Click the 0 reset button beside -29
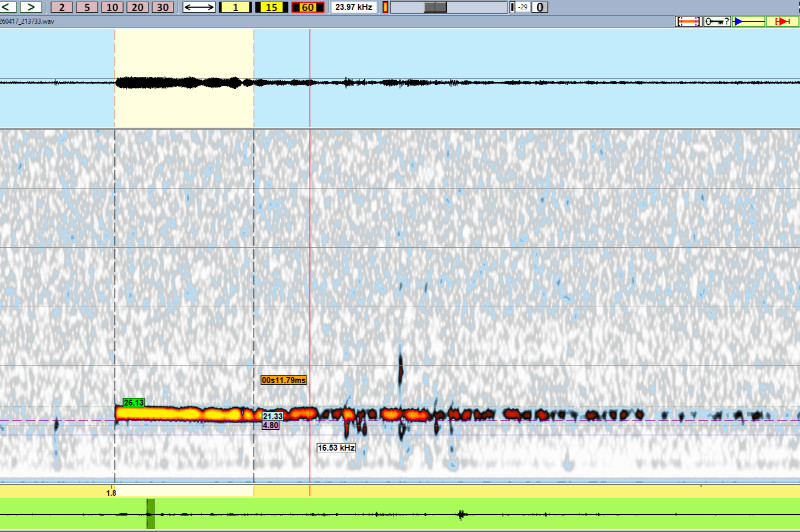This screenshot has height=532, width=800. (539, 7)
